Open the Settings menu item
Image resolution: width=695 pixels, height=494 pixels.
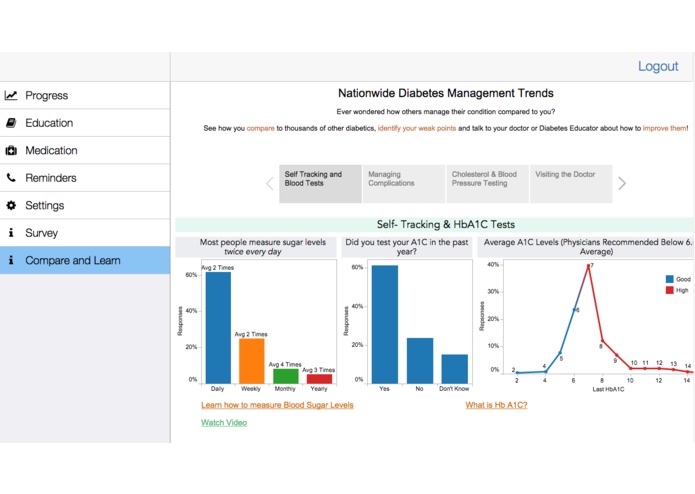click(x=85, y=205)
